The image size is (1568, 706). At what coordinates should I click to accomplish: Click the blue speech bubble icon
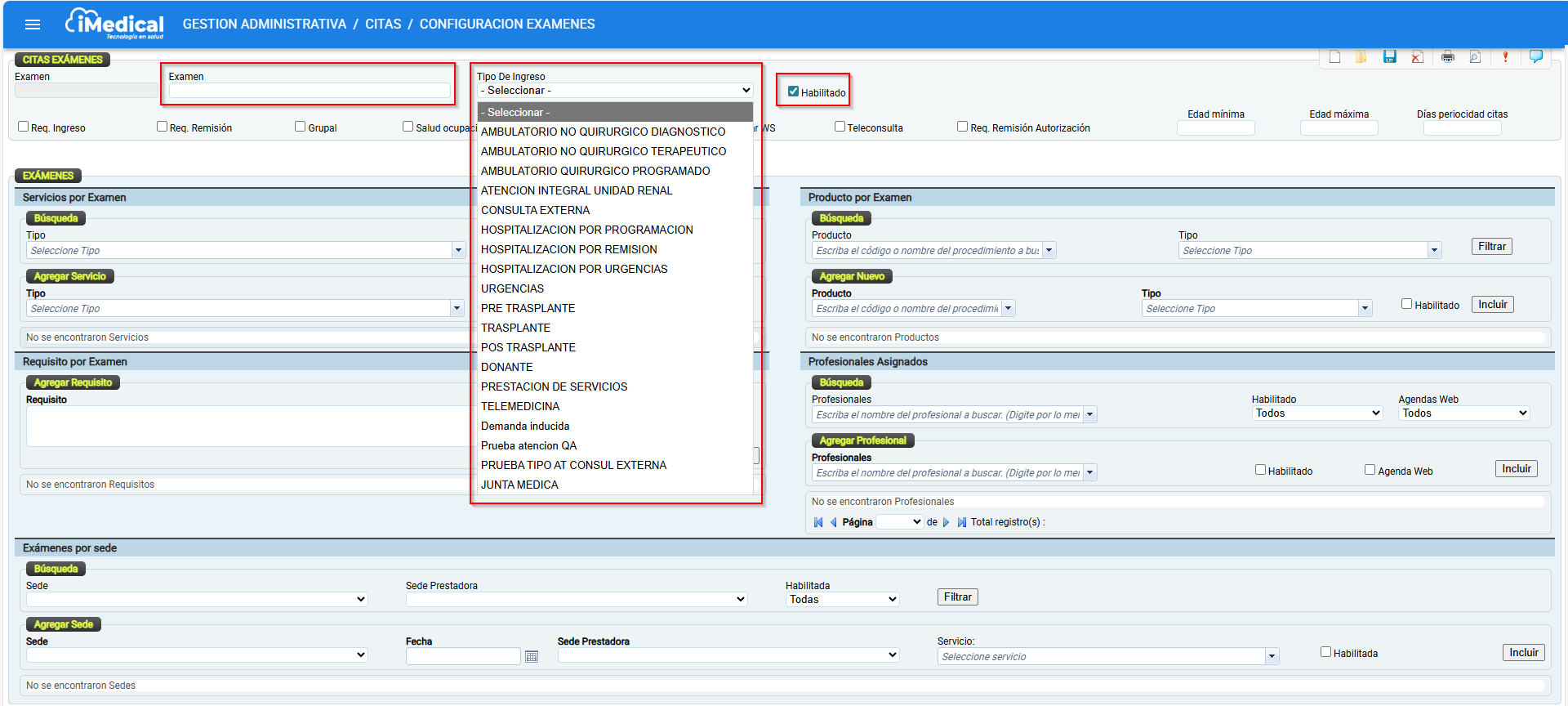click(x=1535, y=56)
